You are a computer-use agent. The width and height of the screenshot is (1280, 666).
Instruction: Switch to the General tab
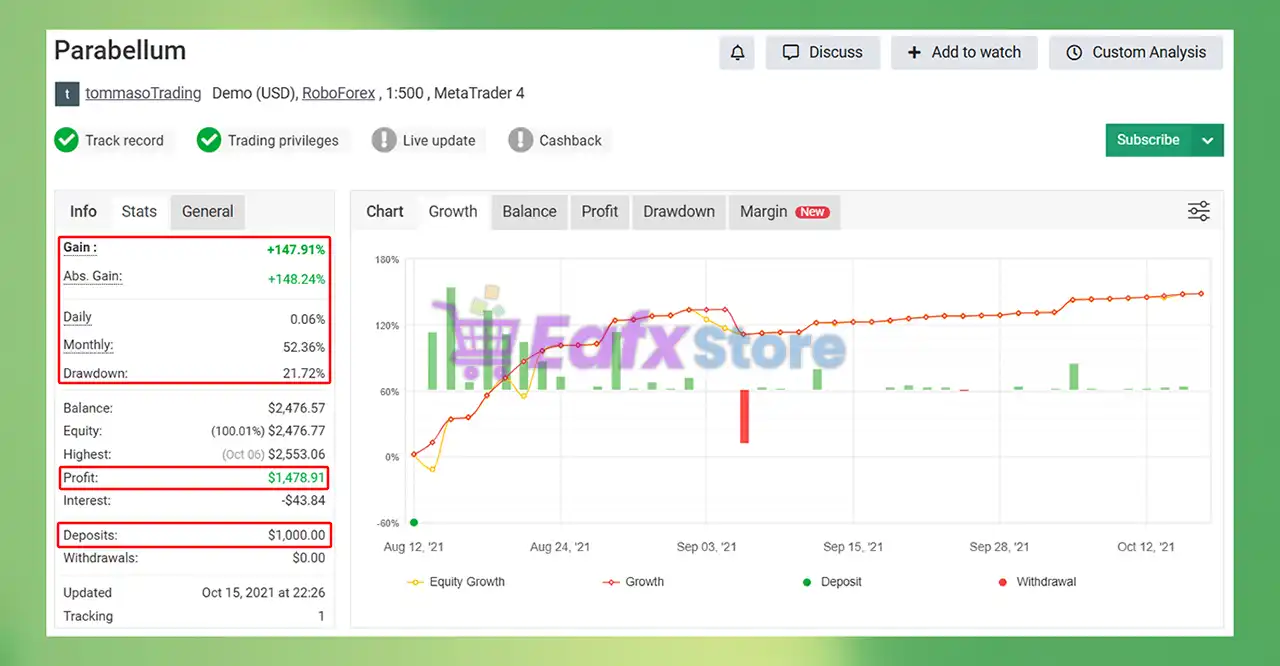(x=208, y=211)
